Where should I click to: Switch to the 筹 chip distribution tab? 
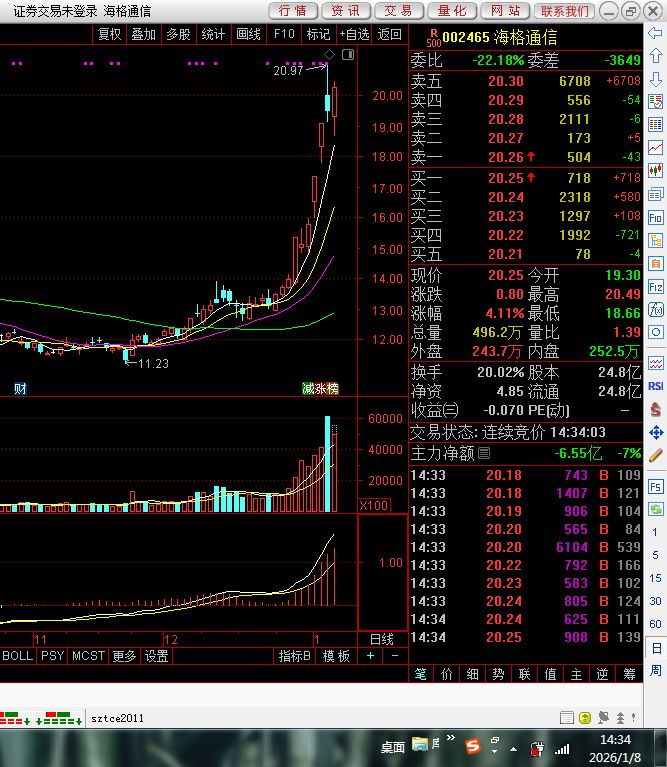pos(629,674)
